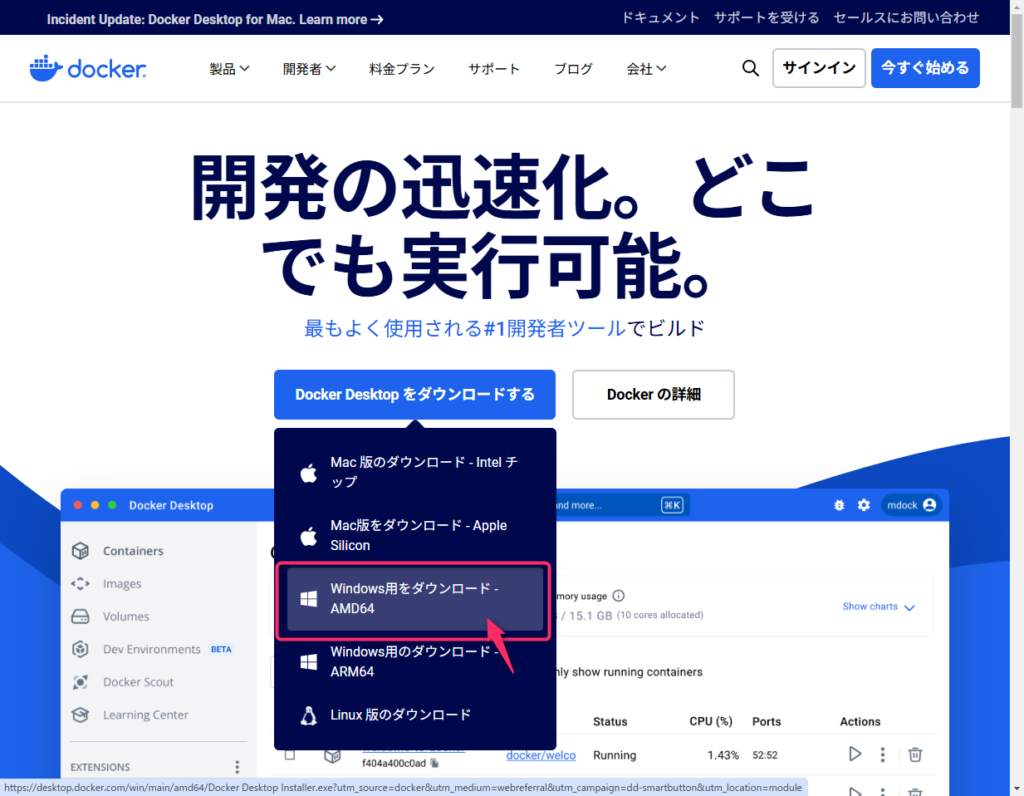Screen dimensions: 1024x796
Task: Open the site search magnifier icon
Action: [x=750, y=68]
